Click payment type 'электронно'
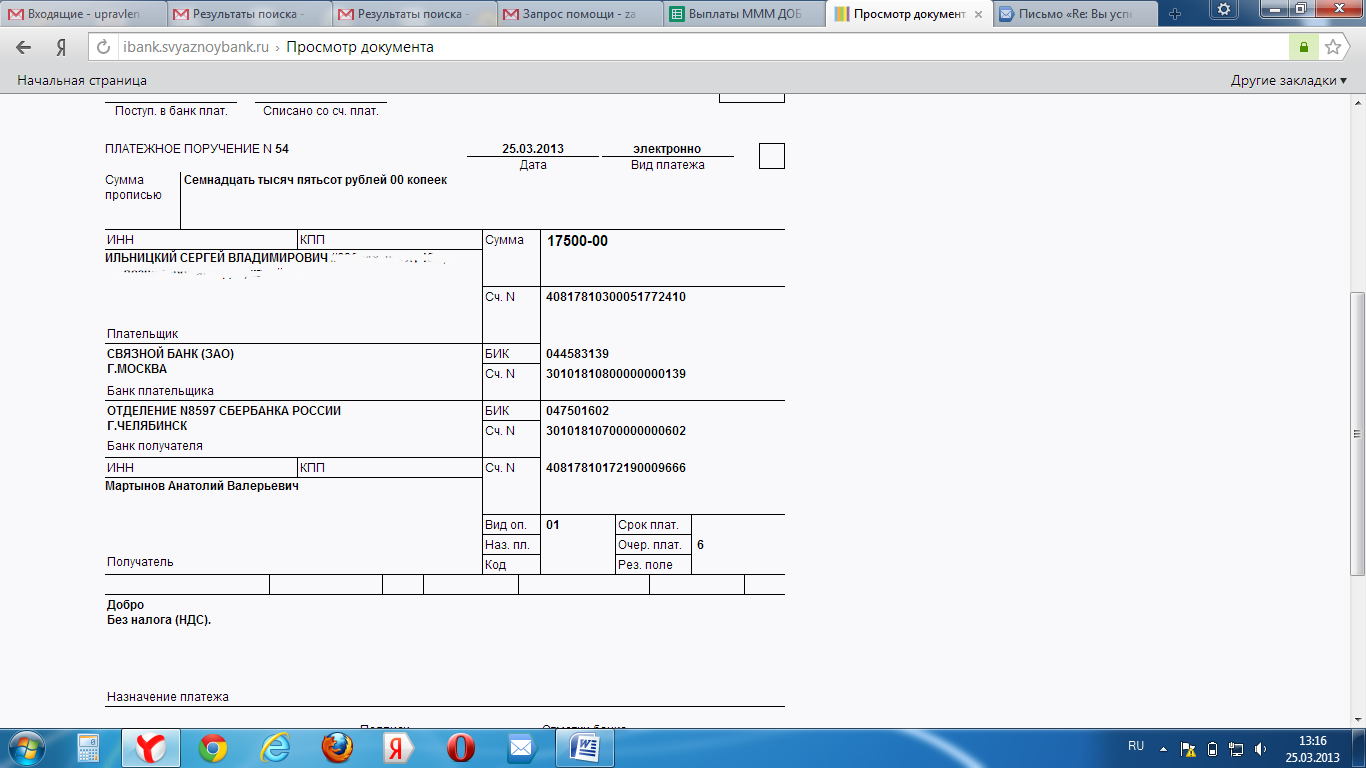1366x768 pixels. (x=667, y=149)
